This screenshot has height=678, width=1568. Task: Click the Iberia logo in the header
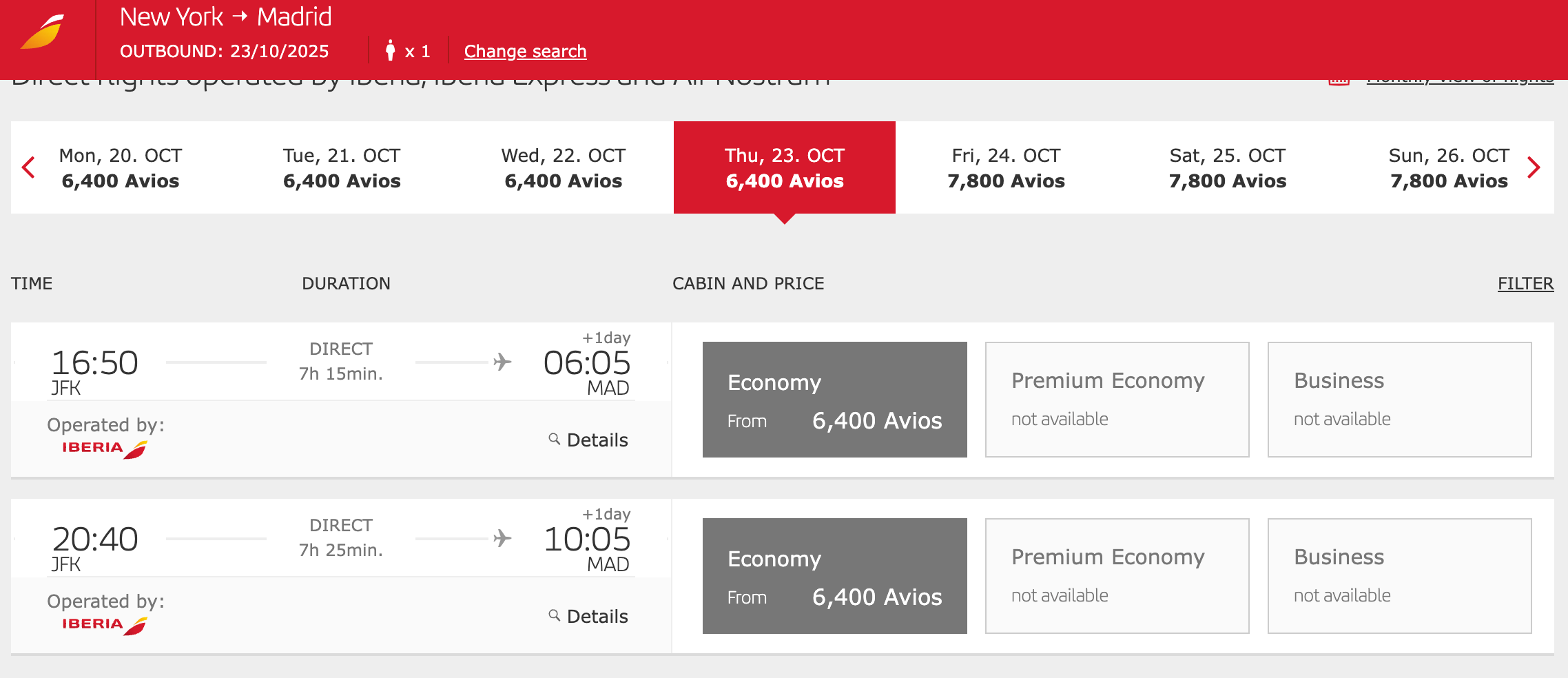tap(43, 32)
